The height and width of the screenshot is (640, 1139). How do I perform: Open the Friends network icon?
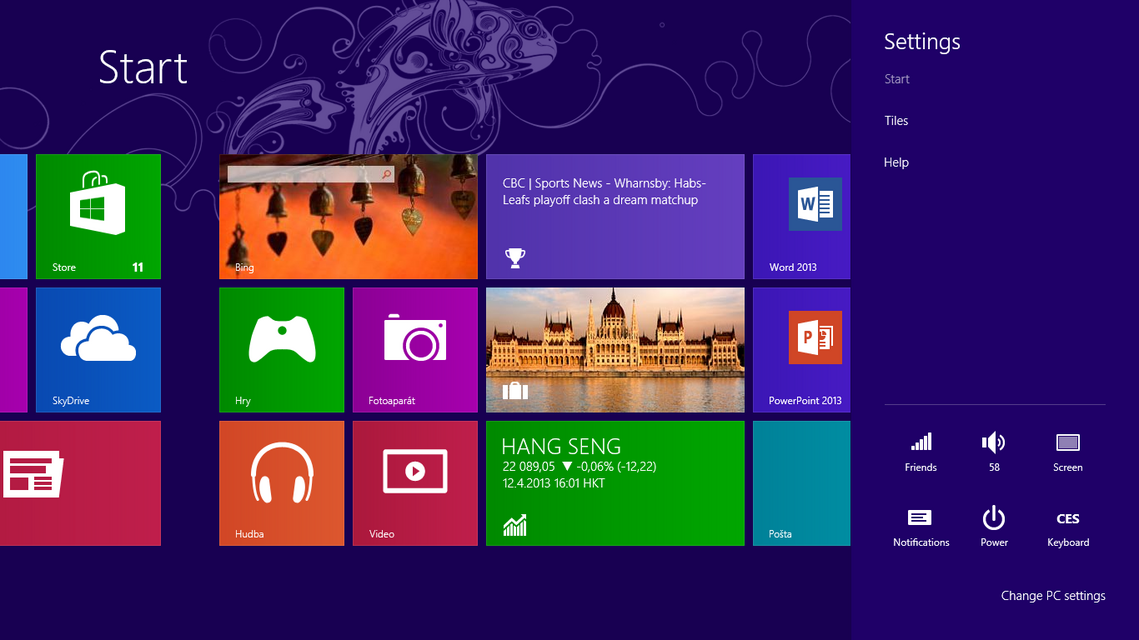tap(920, 450)
